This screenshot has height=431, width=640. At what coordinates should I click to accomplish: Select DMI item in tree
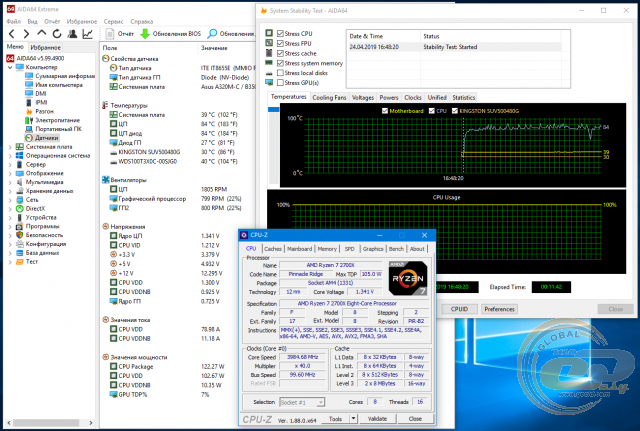pyautogui.click(x=41, y=93)
